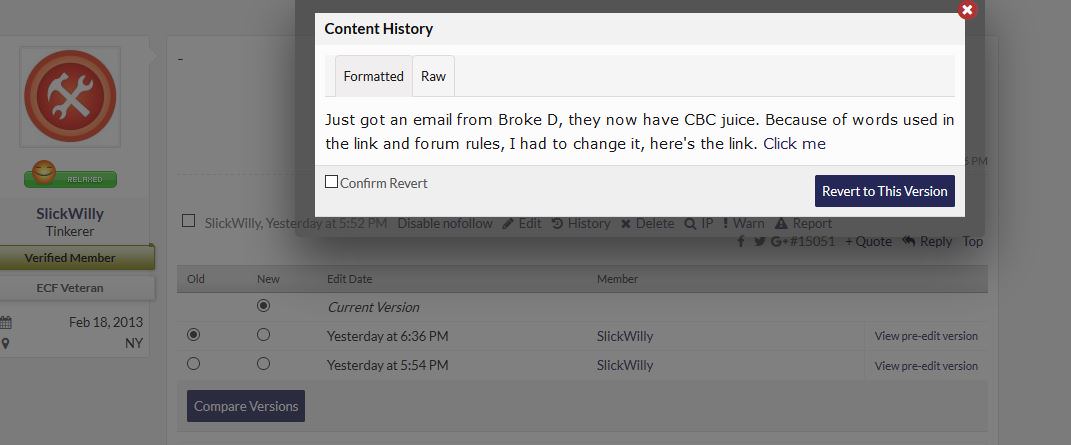Click the IP magnifier icon

pos(690,224)
